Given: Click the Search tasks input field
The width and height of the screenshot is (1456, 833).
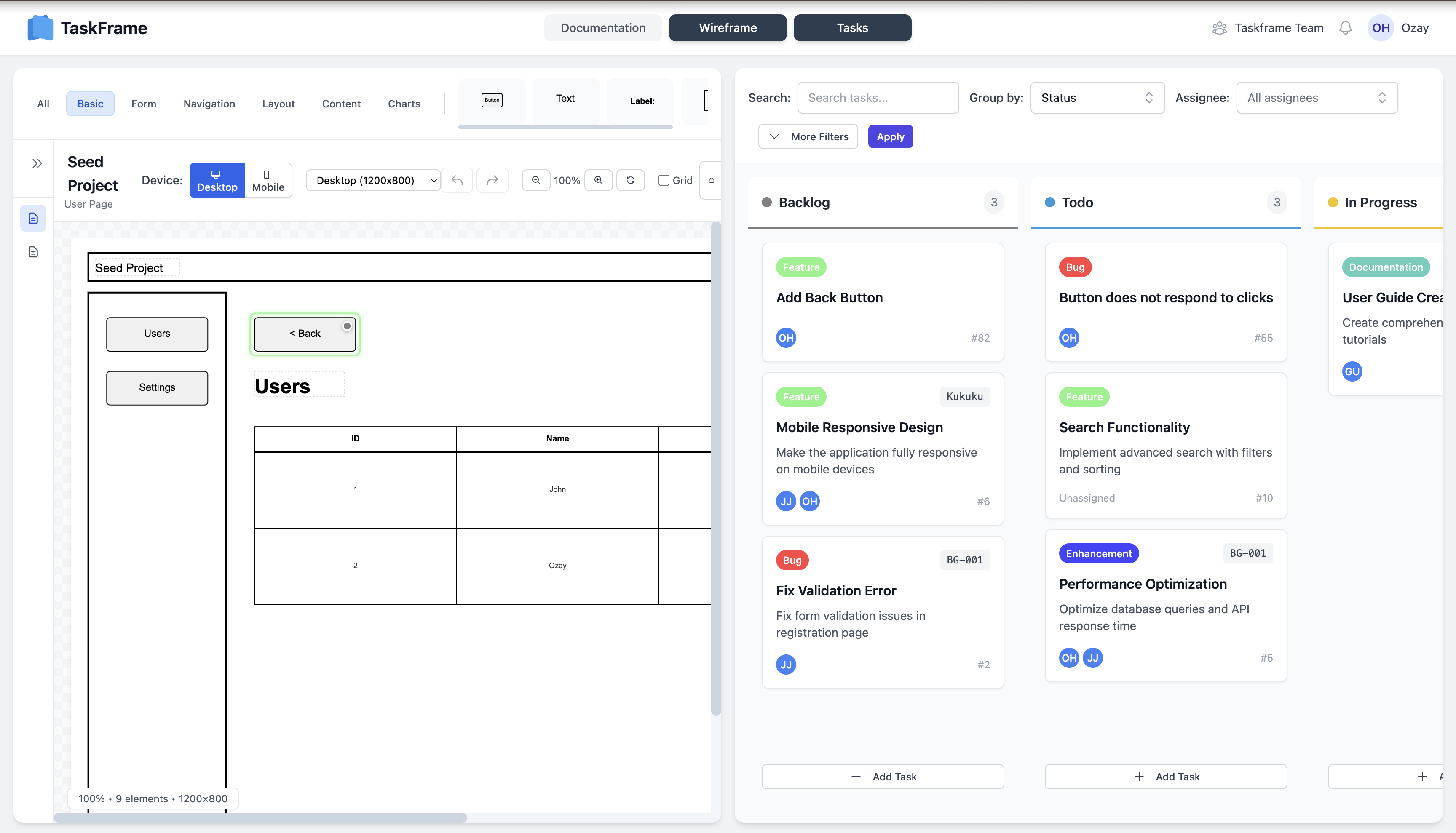Looking at the screenshot, I should [x=878, y=98].
